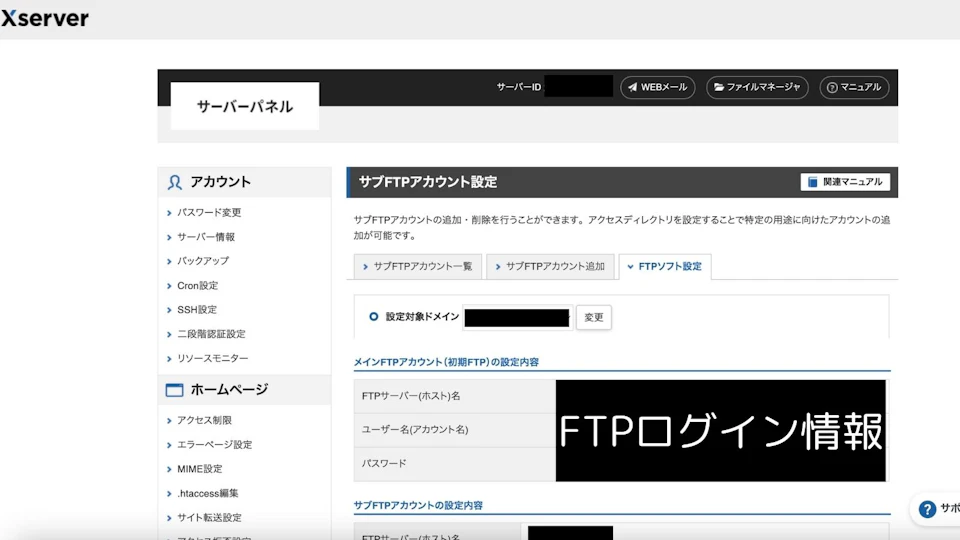
Task: Switch to the サブFTPアカウント一覧 tab
Action: click(418, 266)
